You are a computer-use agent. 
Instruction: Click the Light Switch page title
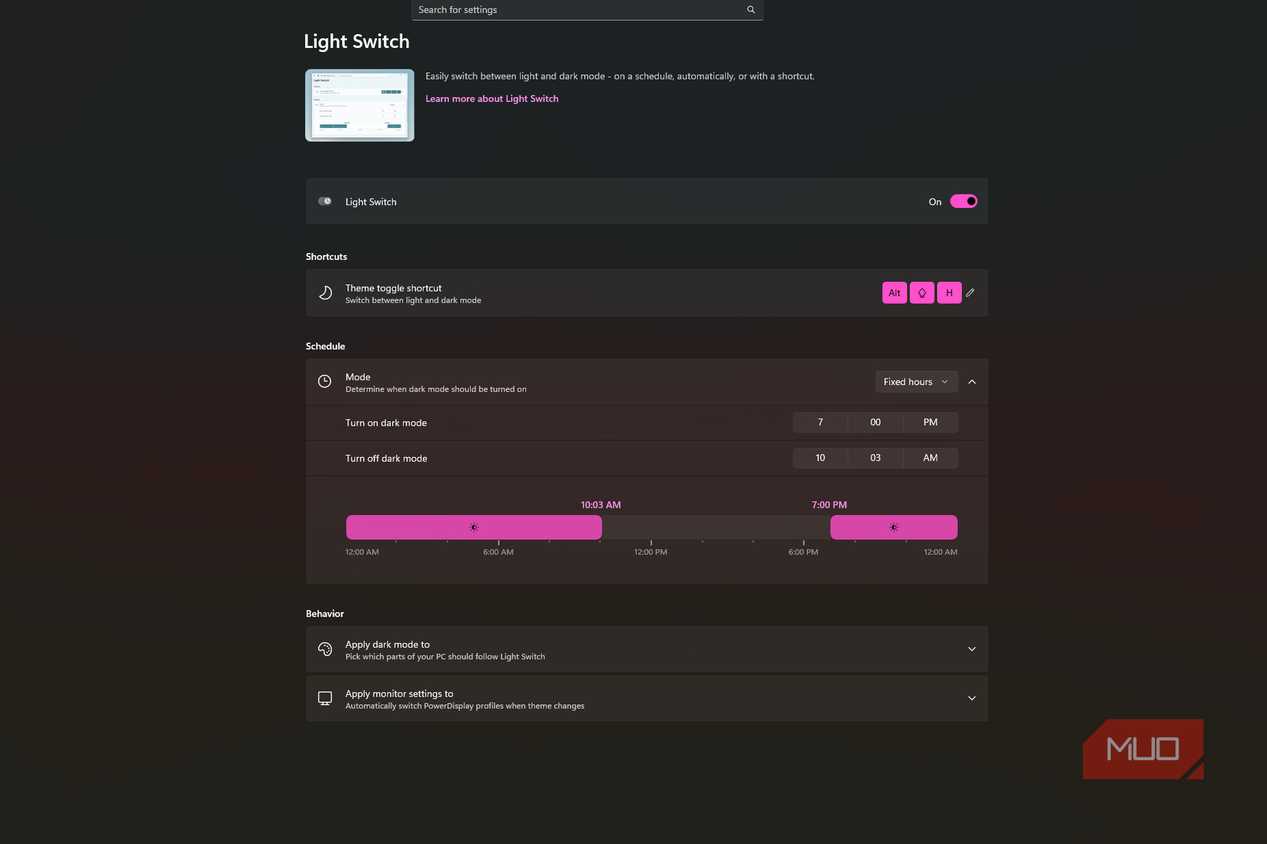pyautogui.click(x=357, y=42)
